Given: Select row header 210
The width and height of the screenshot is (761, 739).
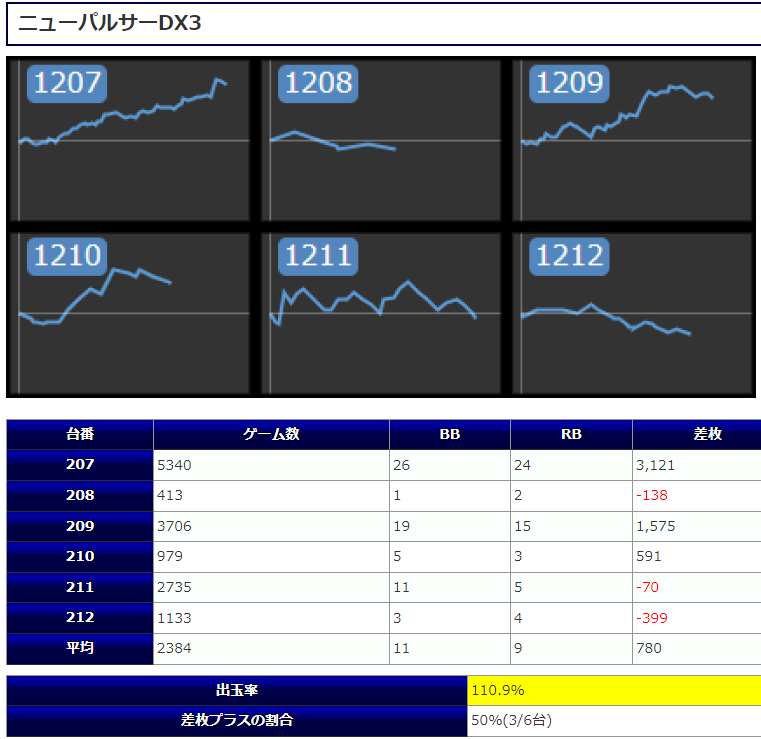Looking at the screenshot, I should tap(80, 557).
